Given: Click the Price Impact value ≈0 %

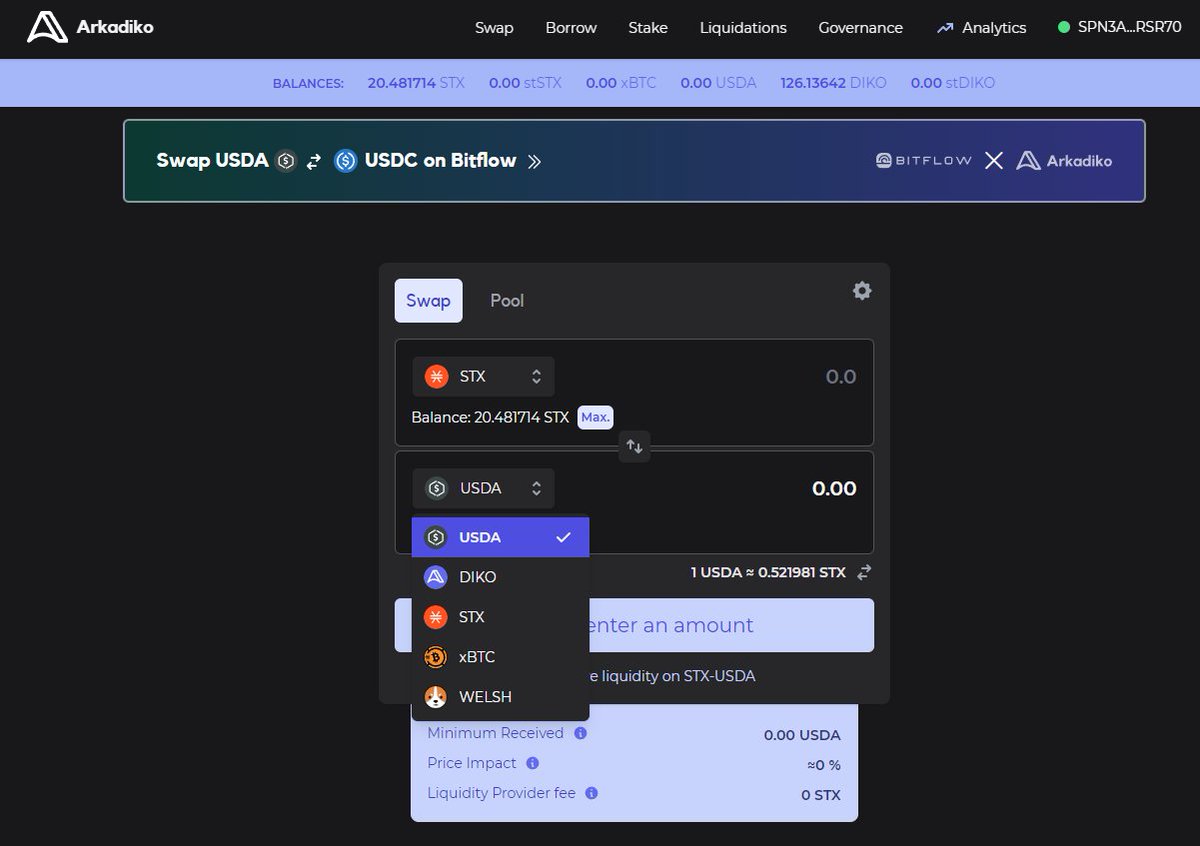Looking at the screenshot, I should tap(824, 765).
